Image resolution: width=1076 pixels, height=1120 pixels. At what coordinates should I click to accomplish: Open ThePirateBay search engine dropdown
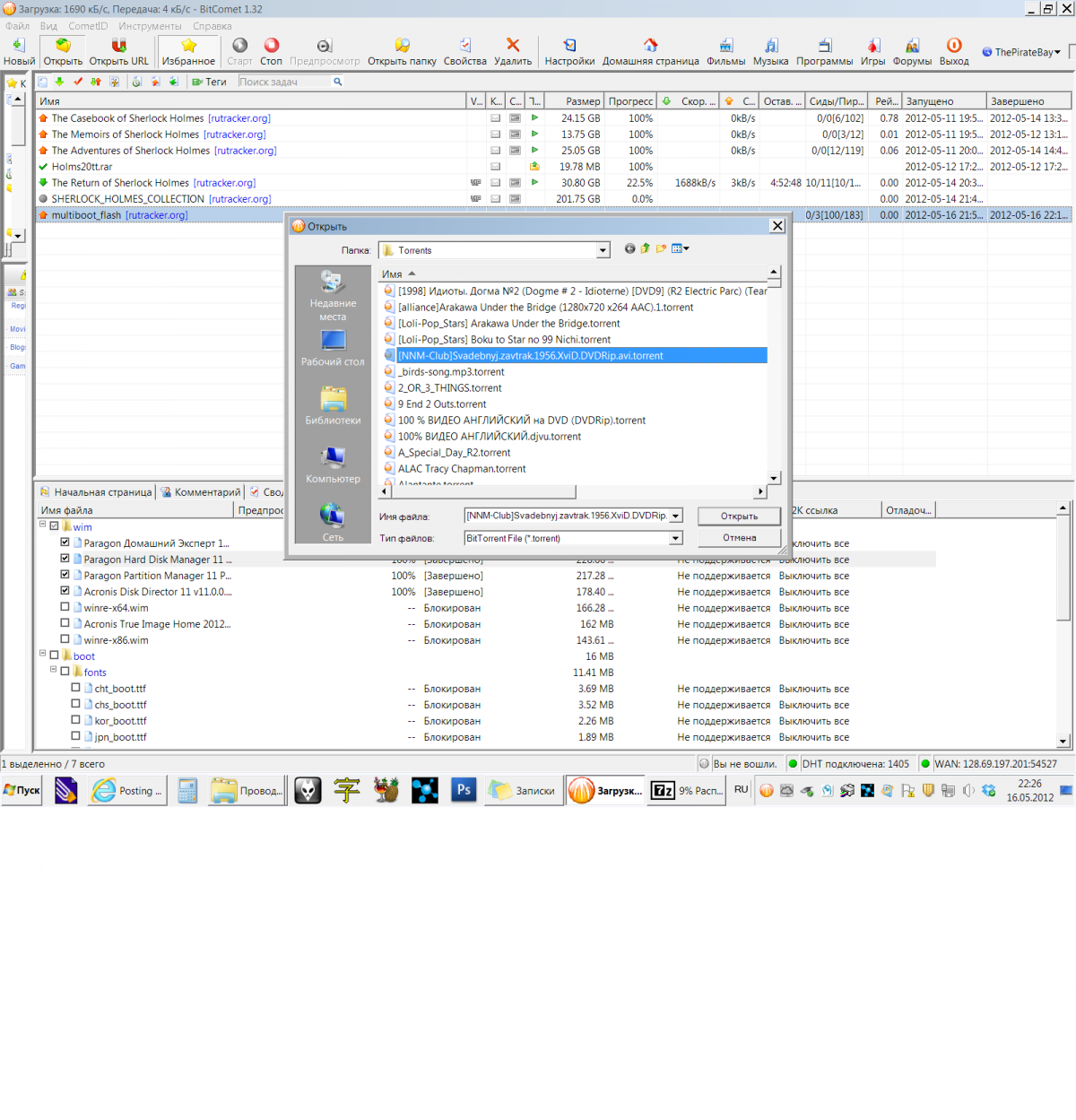coord(1021,52)
